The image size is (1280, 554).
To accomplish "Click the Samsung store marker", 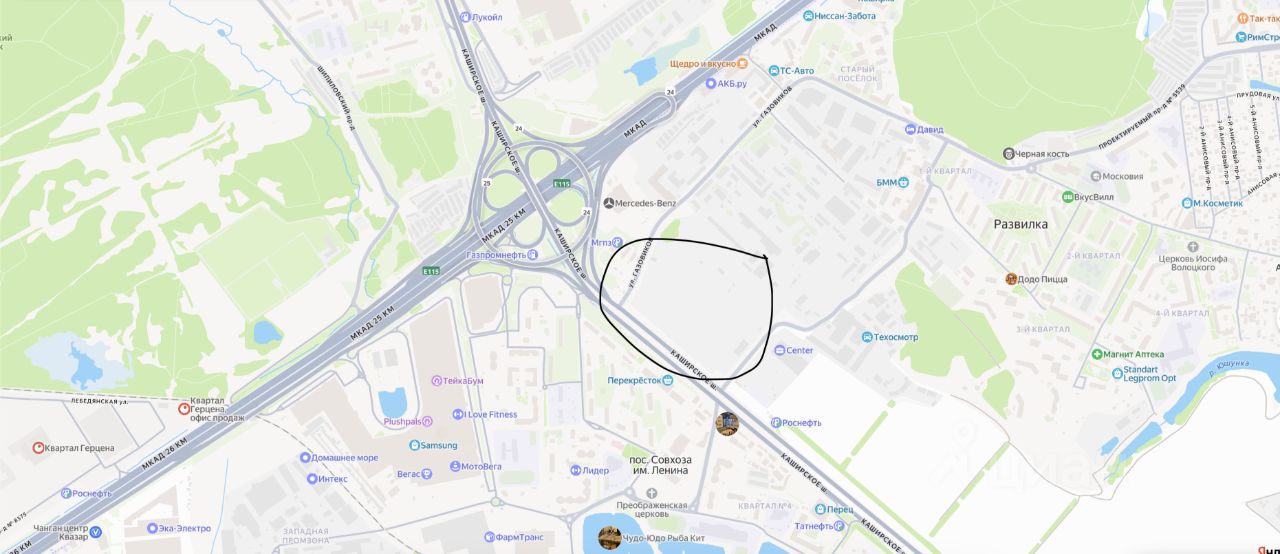I will pyautogui.click(x=415, y=445).
